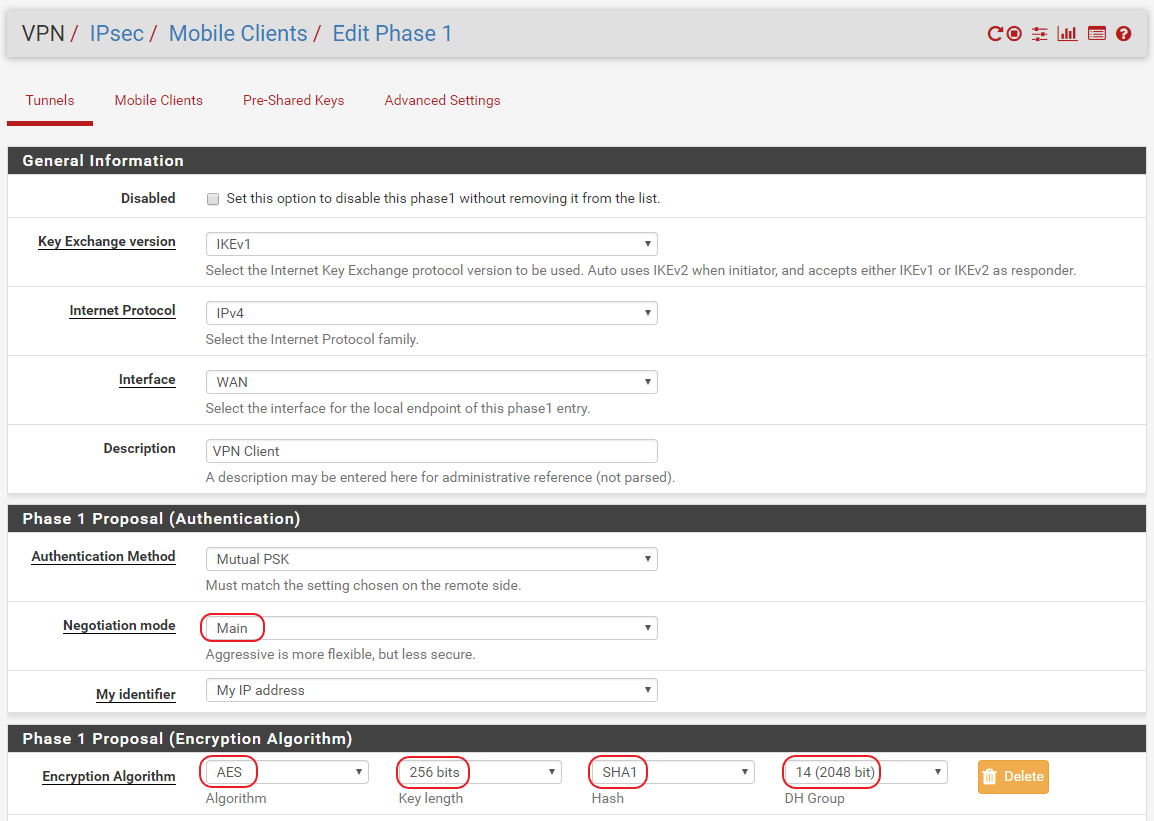Open the help question mark icon
The height and width of the screenshot is (821, 1154).
[1123, 33]
